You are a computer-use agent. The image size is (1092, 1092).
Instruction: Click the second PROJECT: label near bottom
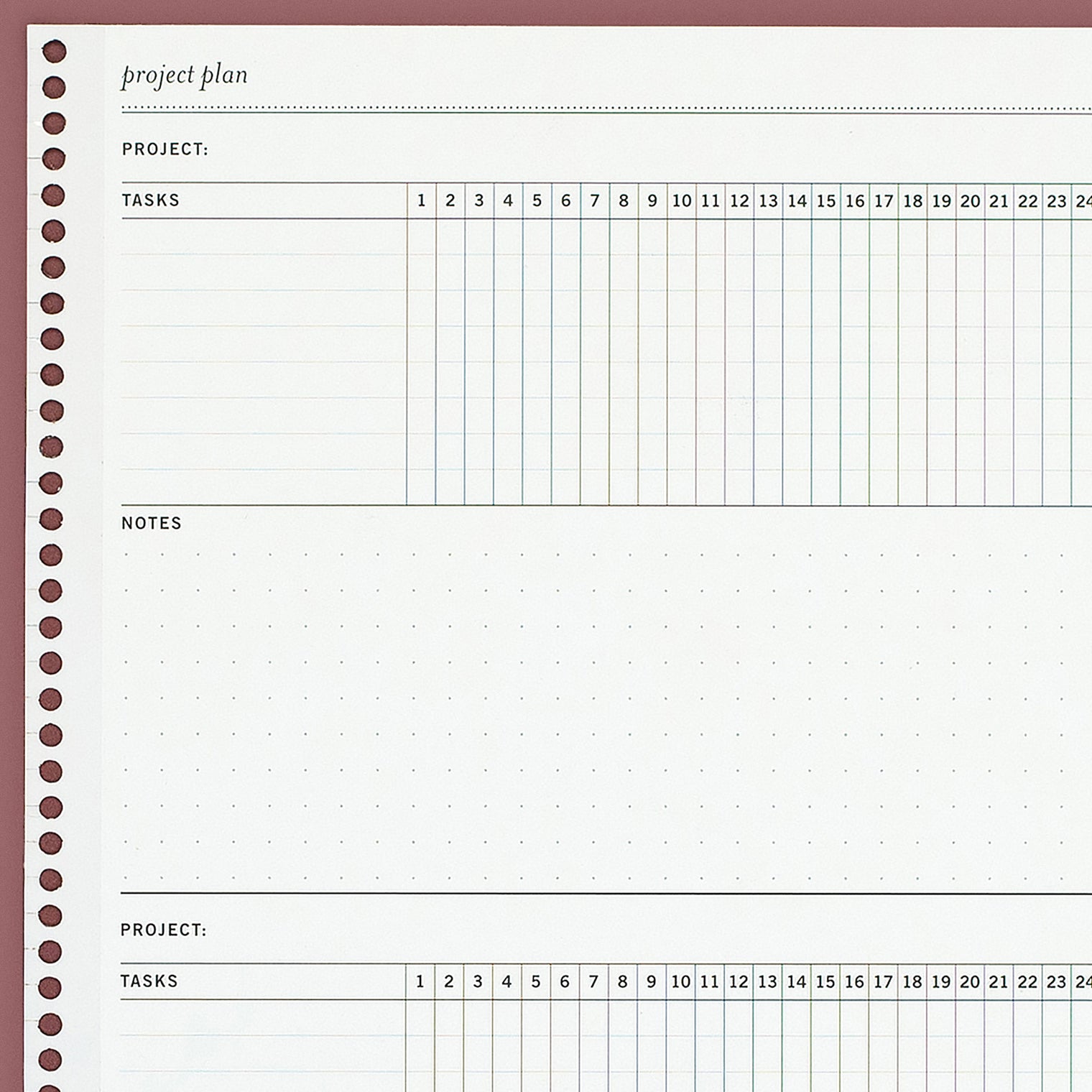click(x=163, y=930)
